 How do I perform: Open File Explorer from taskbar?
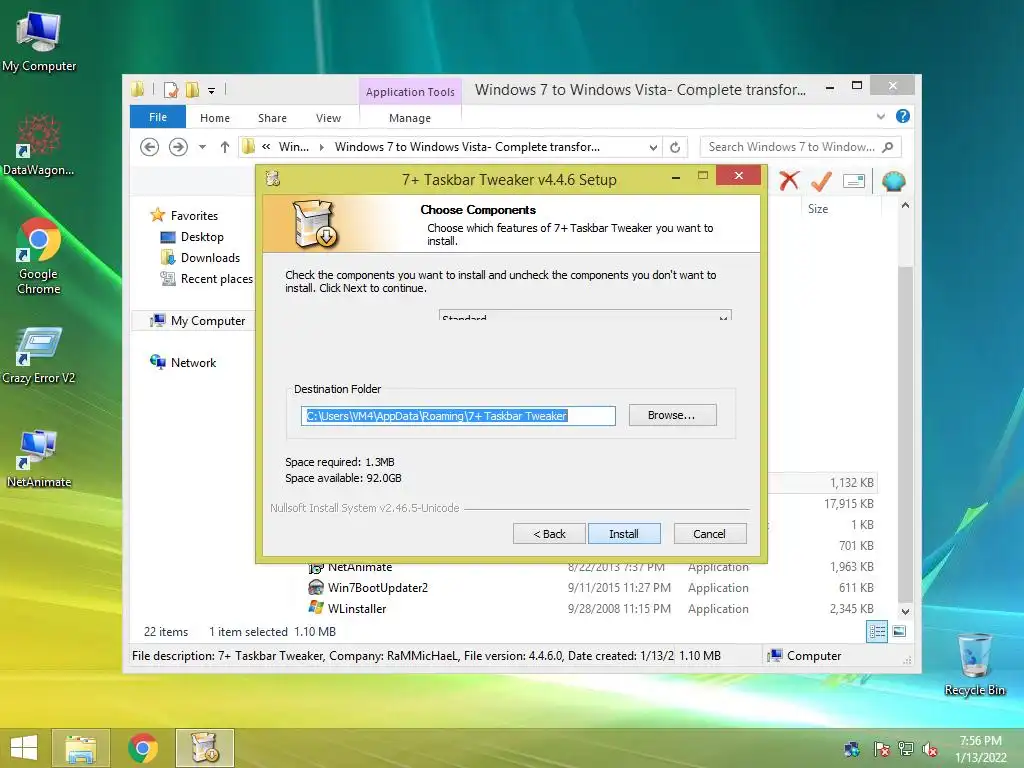coord(81,748)
